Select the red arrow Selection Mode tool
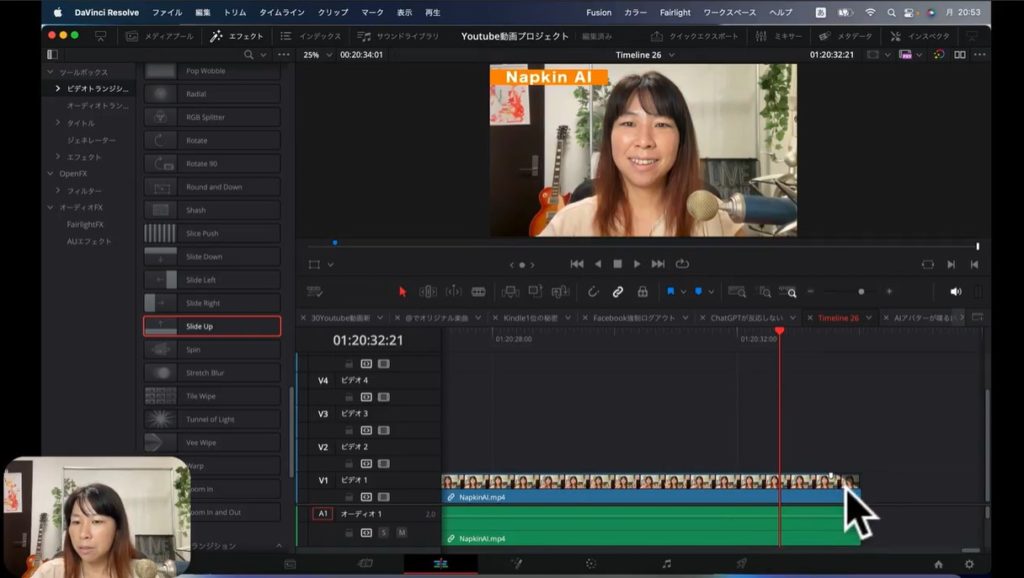The height and width of the screenshot is (578, 1024). (x=403, y=292)
